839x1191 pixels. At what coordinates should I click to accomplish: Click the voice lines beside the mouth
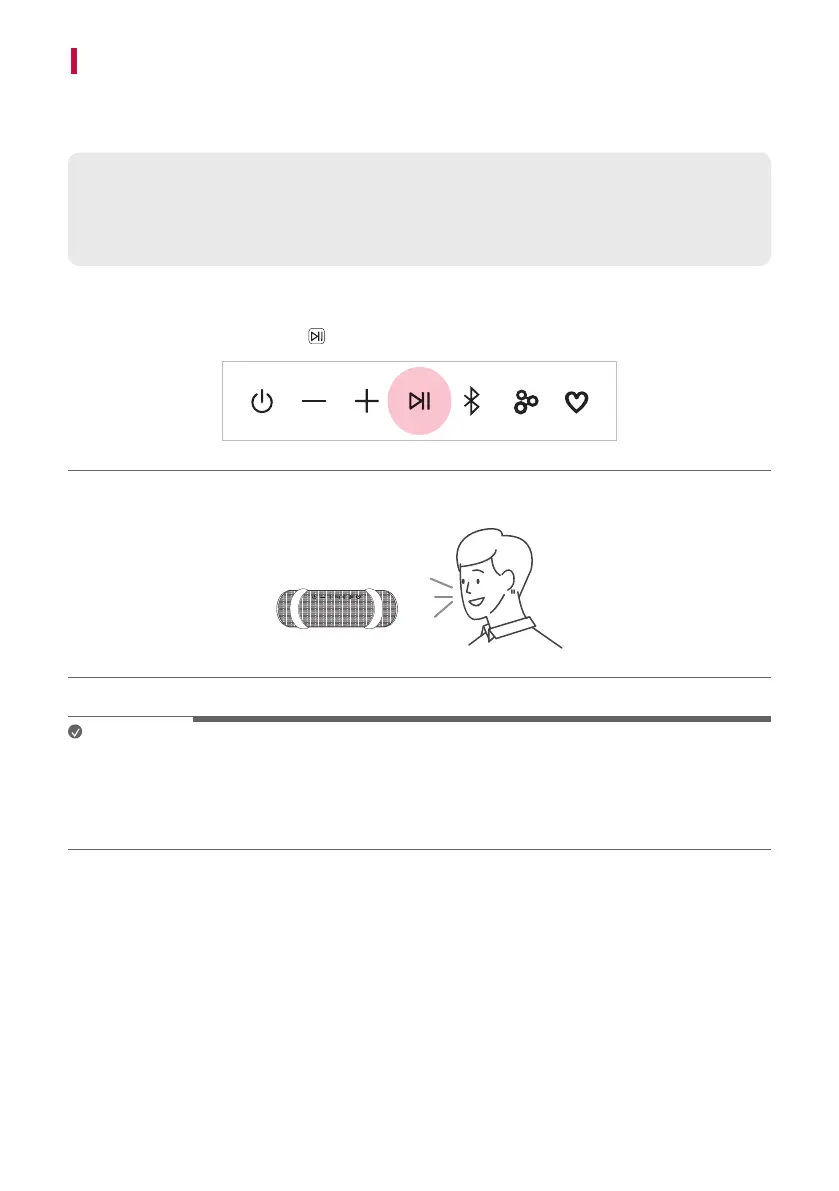coord(442,597)
